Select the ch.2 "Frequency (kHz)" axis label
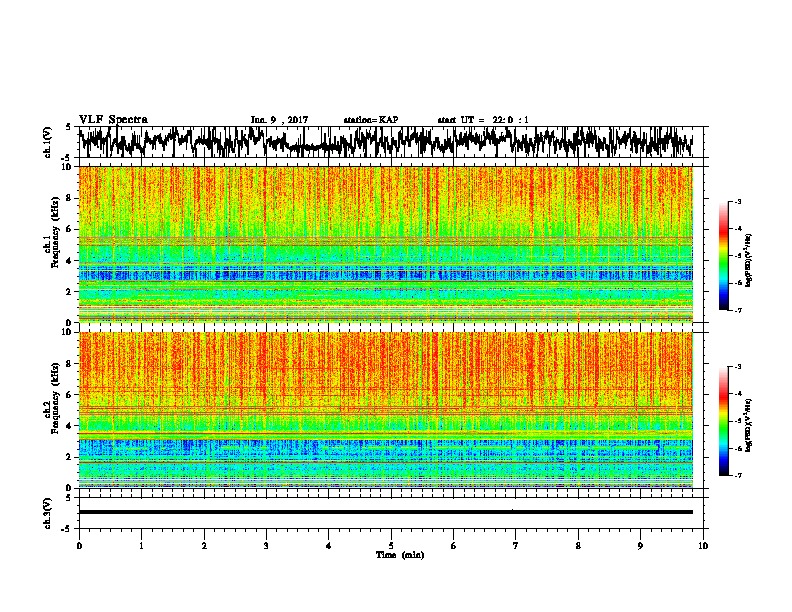The image size is (792, 612). pyautogui.click(x=55, y=398)
